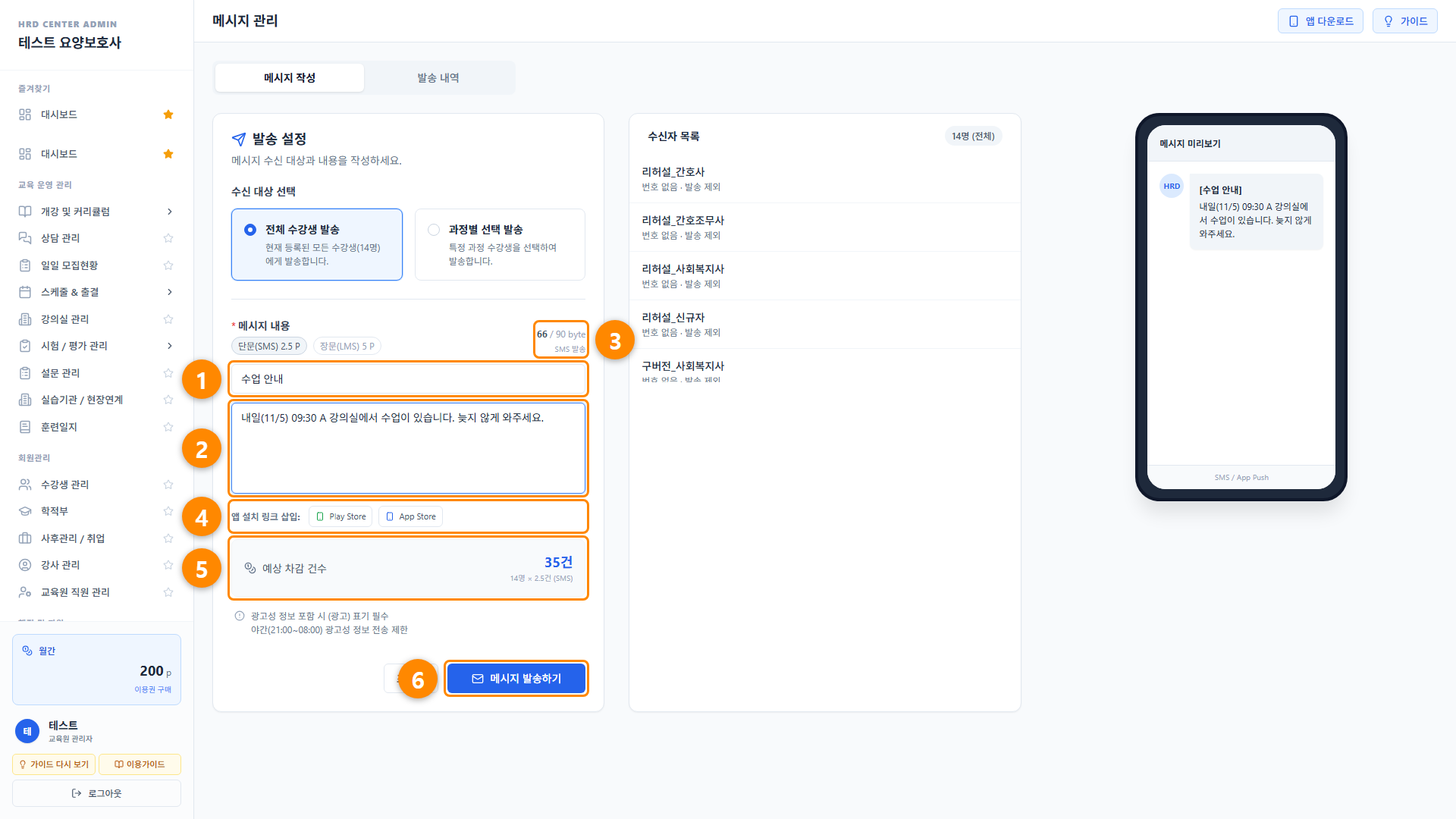Select 단문(SMS) 2.5 P chip
Viewport: 1456px width, 819px height.
[269, 346]
